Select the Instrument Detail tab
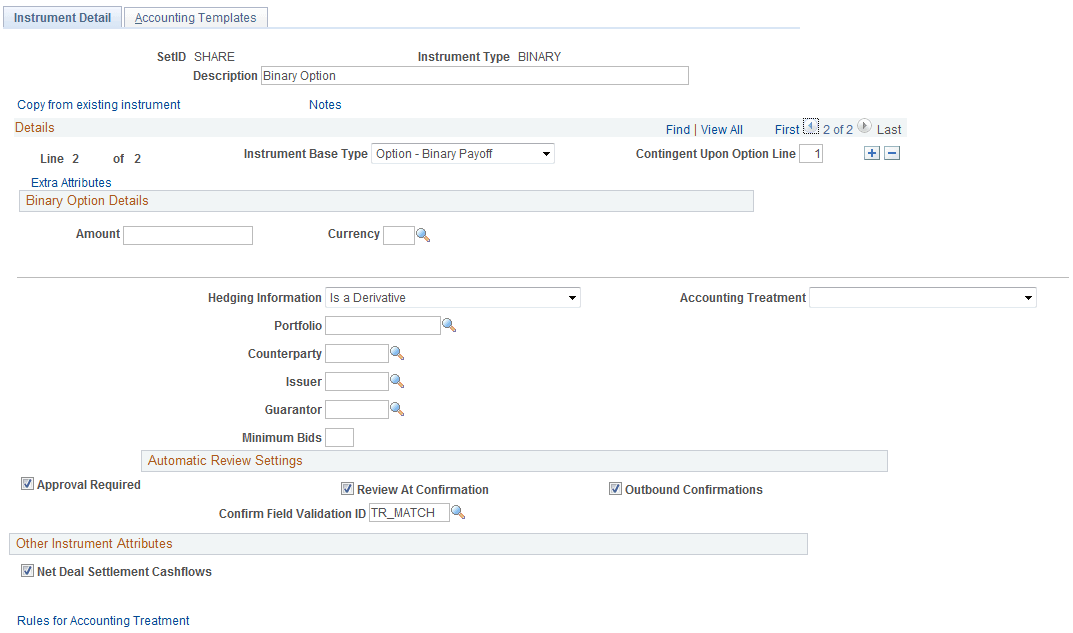Viewport: 1073px width, 633px height. click(62, 17)
